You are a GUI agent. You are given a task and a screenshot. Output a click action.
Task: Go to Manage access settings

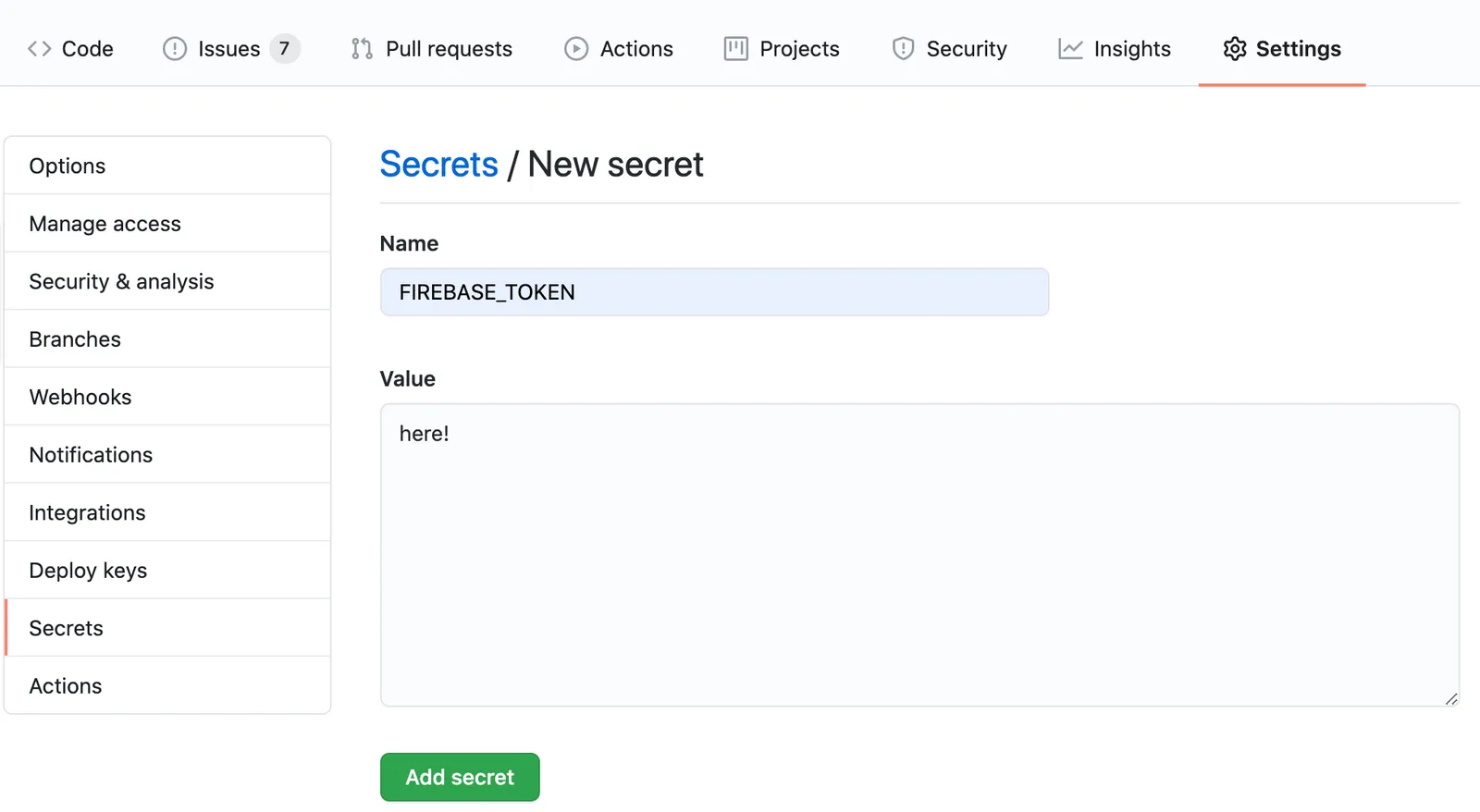point(105,223)
